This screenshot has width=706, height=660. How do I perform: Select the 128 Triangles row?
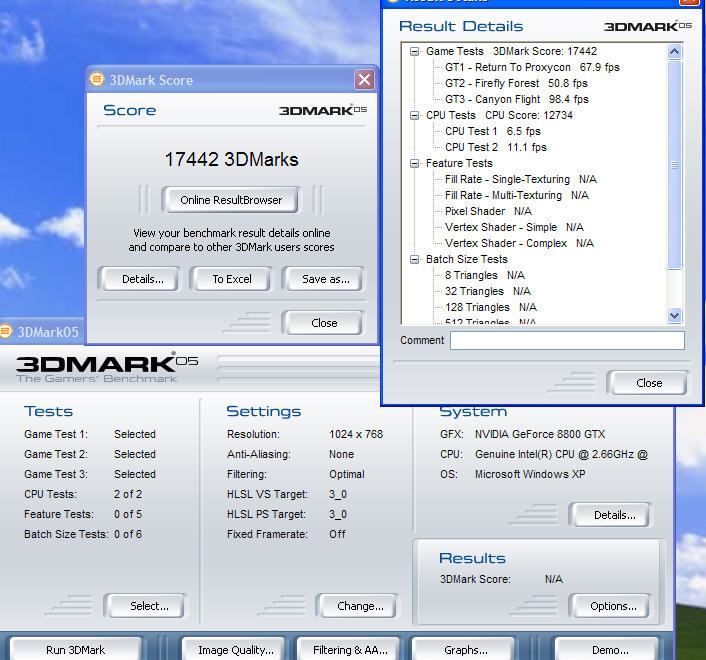point(491,307)
